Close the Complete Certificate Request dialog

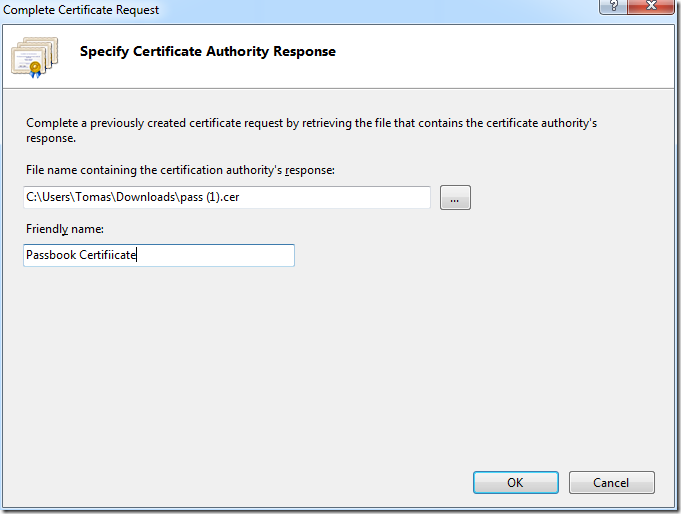[x=651, y=6]
